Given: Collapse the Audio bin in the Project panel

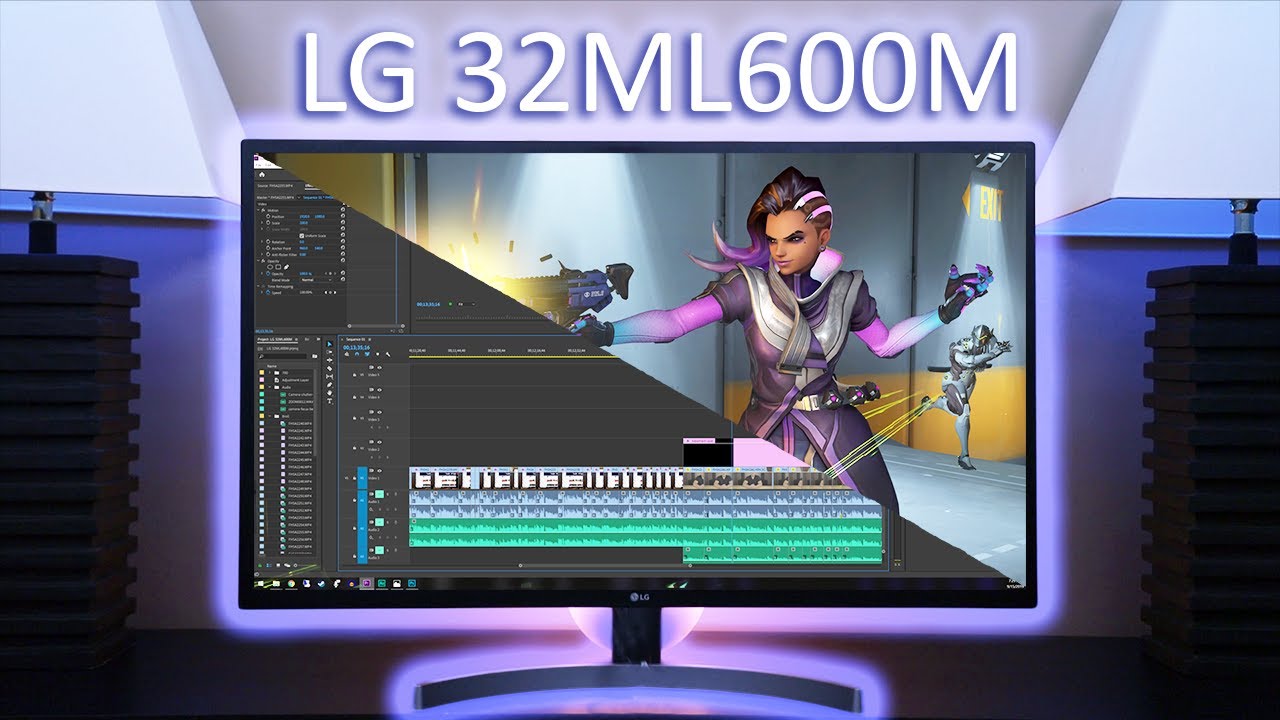Looking at the screenshot, I should click(270, 387).
